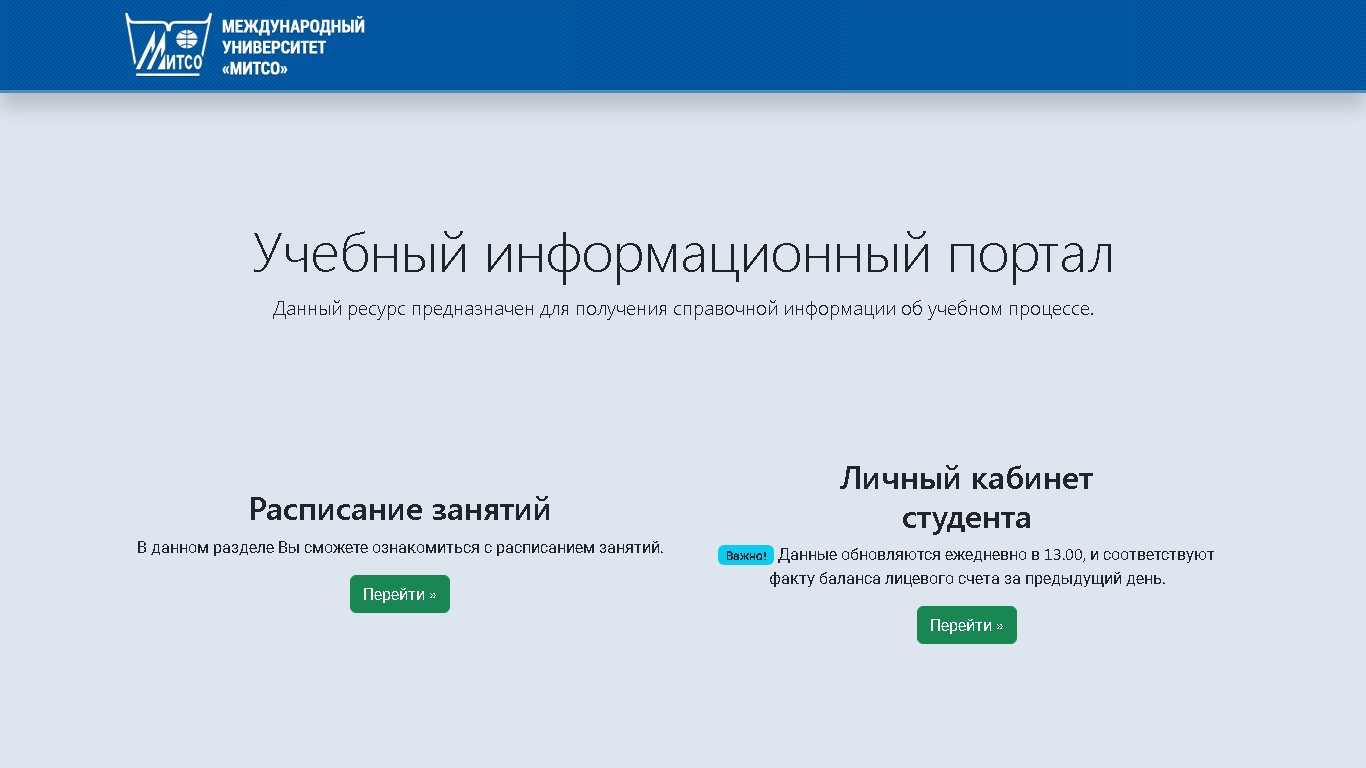Click the cyan Важно! badge
The width and height of the screenshot is (1366, 768).
pyautogui.click(x=746, y=555)
